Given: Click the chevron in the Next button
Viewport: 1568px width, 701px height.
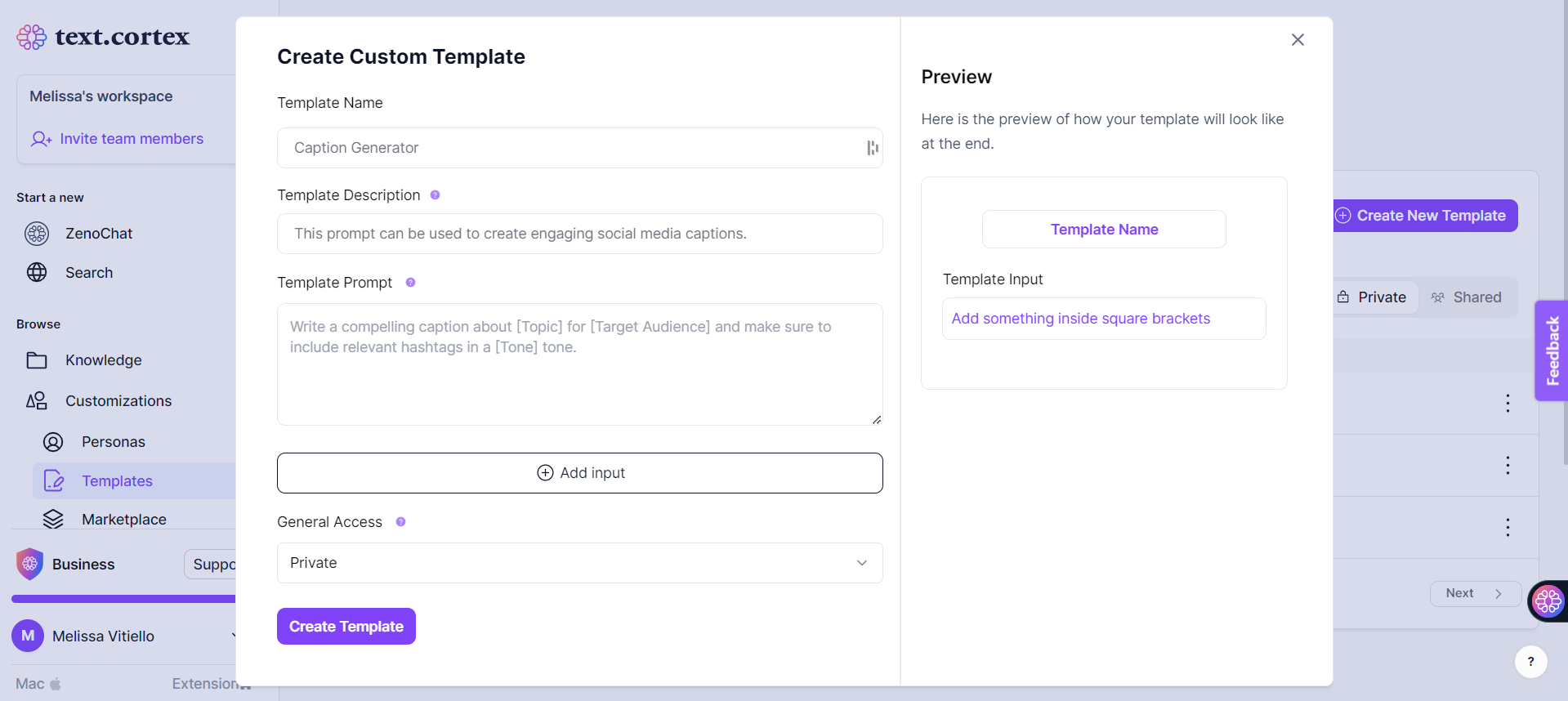Looking at the screenshot, I should pos(1499,594).
